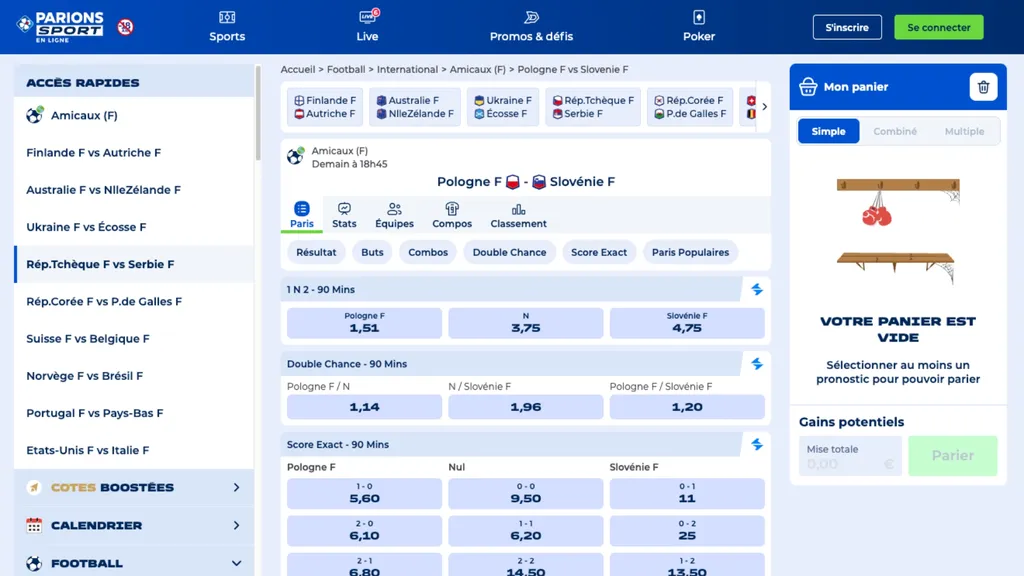Image resolution: width=1024 pixels, height=576 pixels.
Task: Click the Calendrier calendar icon
Action: coord(36,525)
